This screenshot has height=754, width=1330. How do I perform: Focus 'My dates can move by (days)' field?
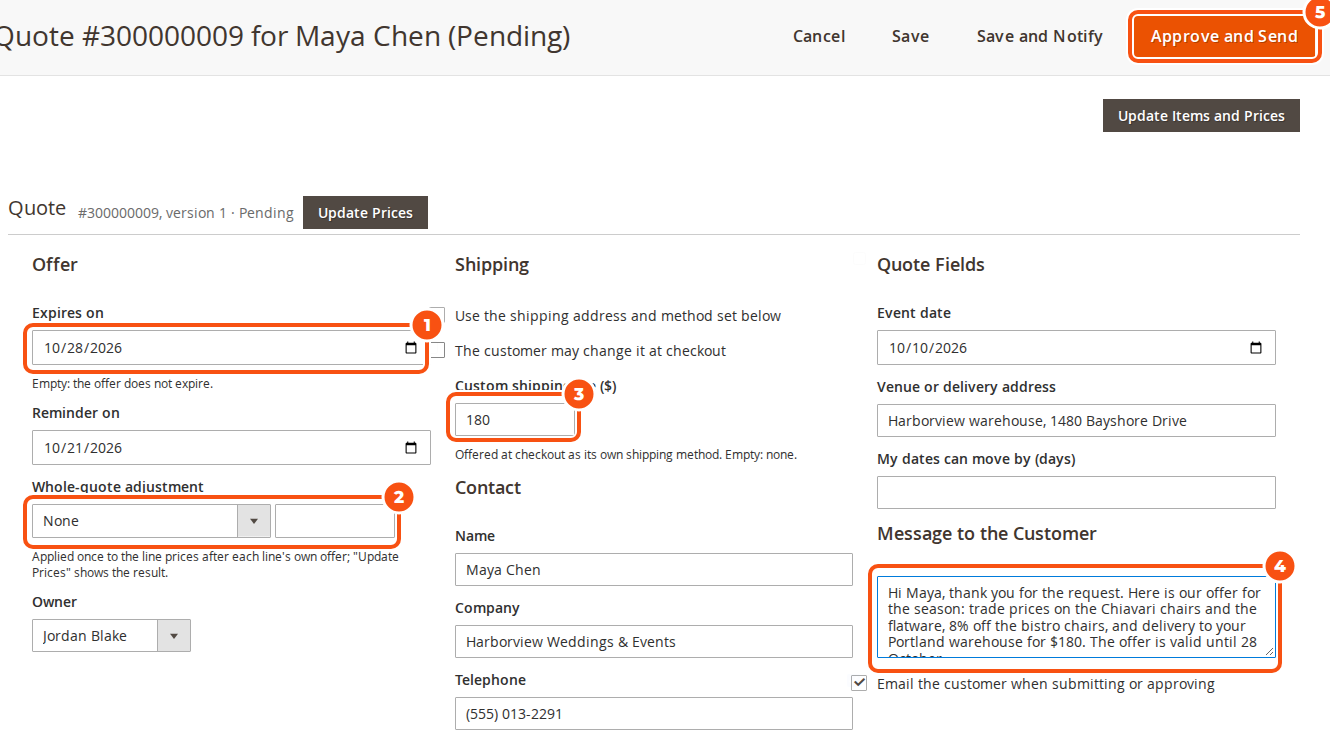click(x=1076, y=493)
